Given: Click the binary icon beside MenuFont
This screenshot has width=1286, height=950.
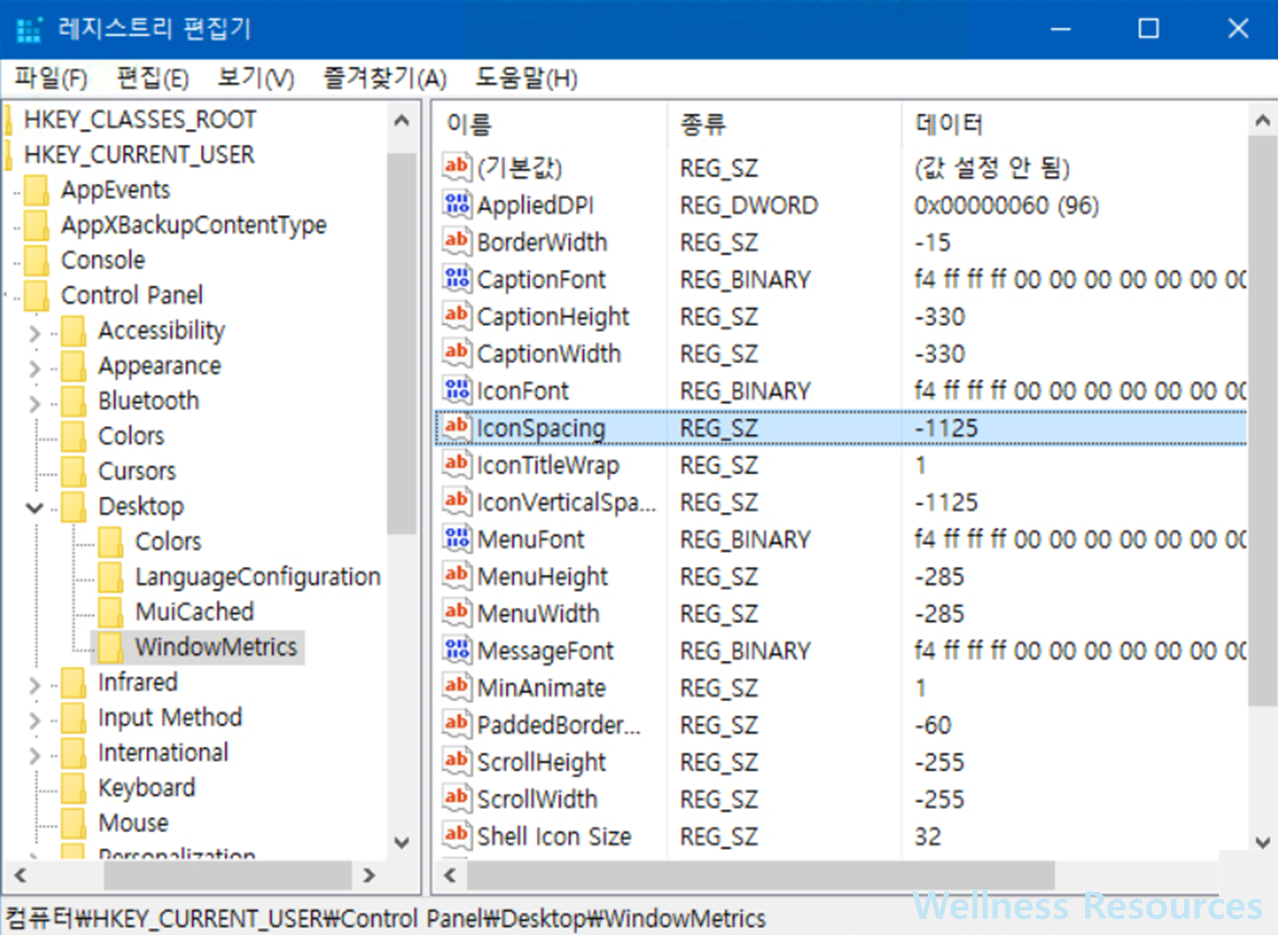Looking at the screenshot, I should pos(456,539).
